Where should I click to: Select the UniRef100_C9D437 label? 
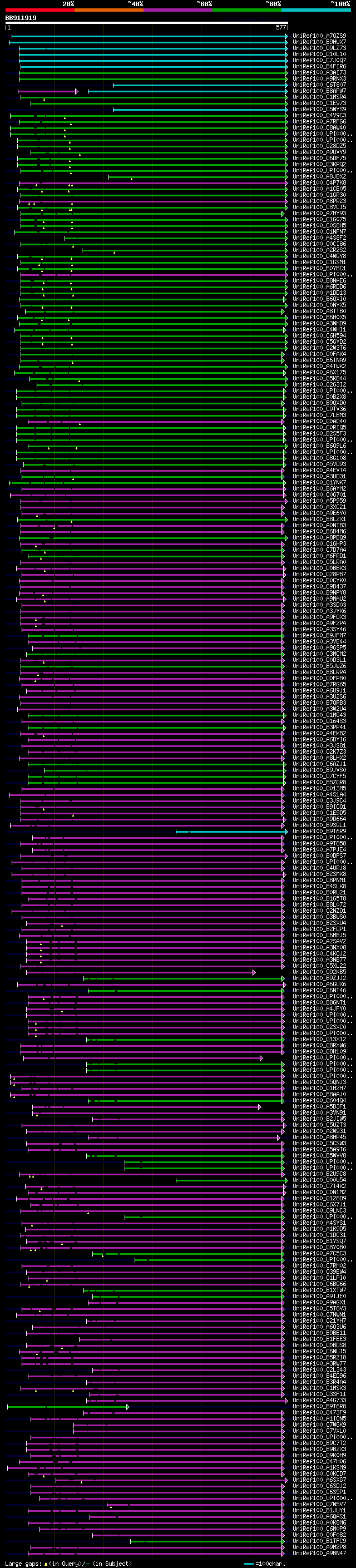click(x=319, y=586)
